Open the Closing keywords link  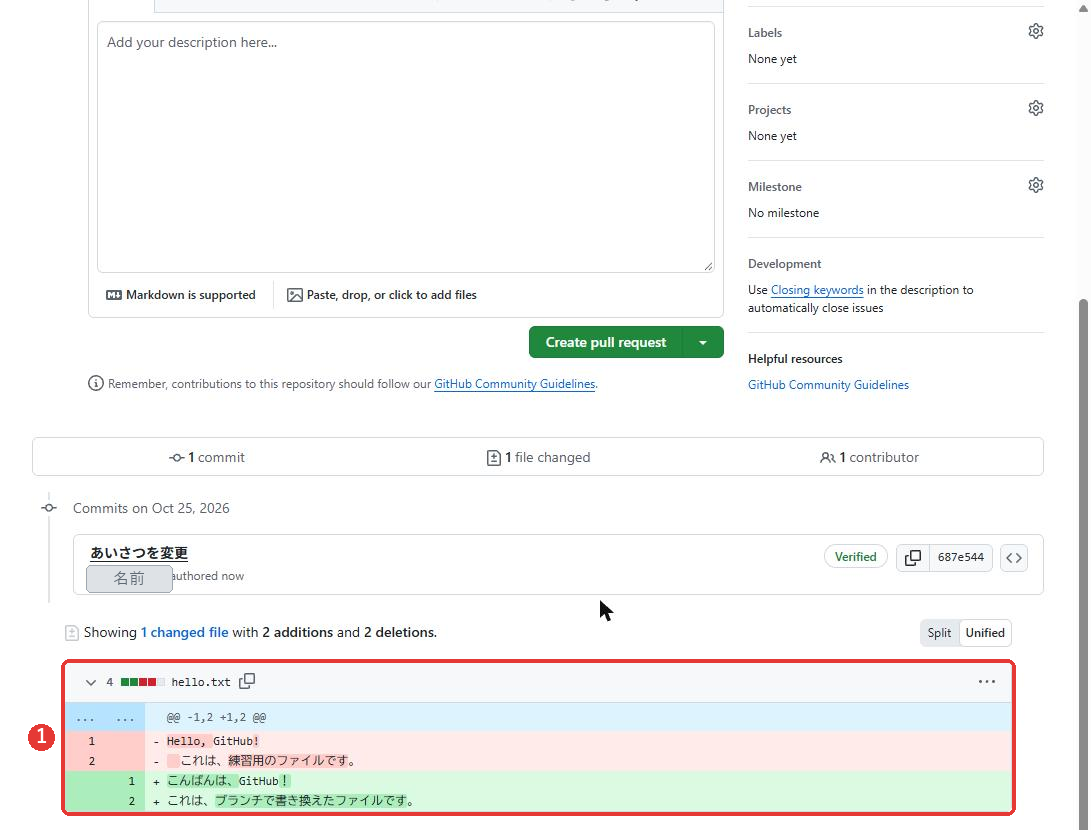pyautogui.click(x=817, y=290)
